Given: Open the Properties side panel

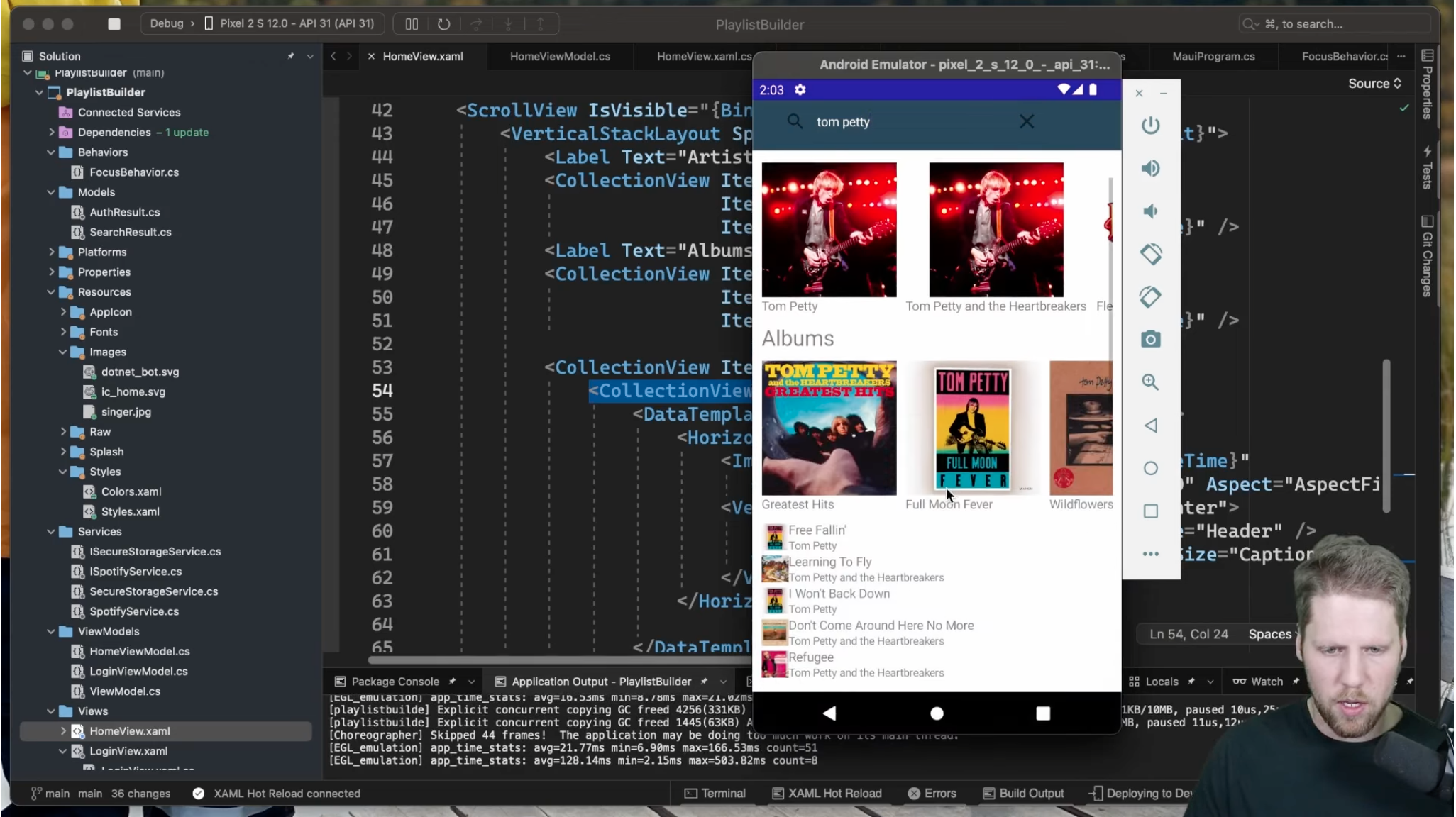Looking at the screenshot, I should (x=1427, y=84).
